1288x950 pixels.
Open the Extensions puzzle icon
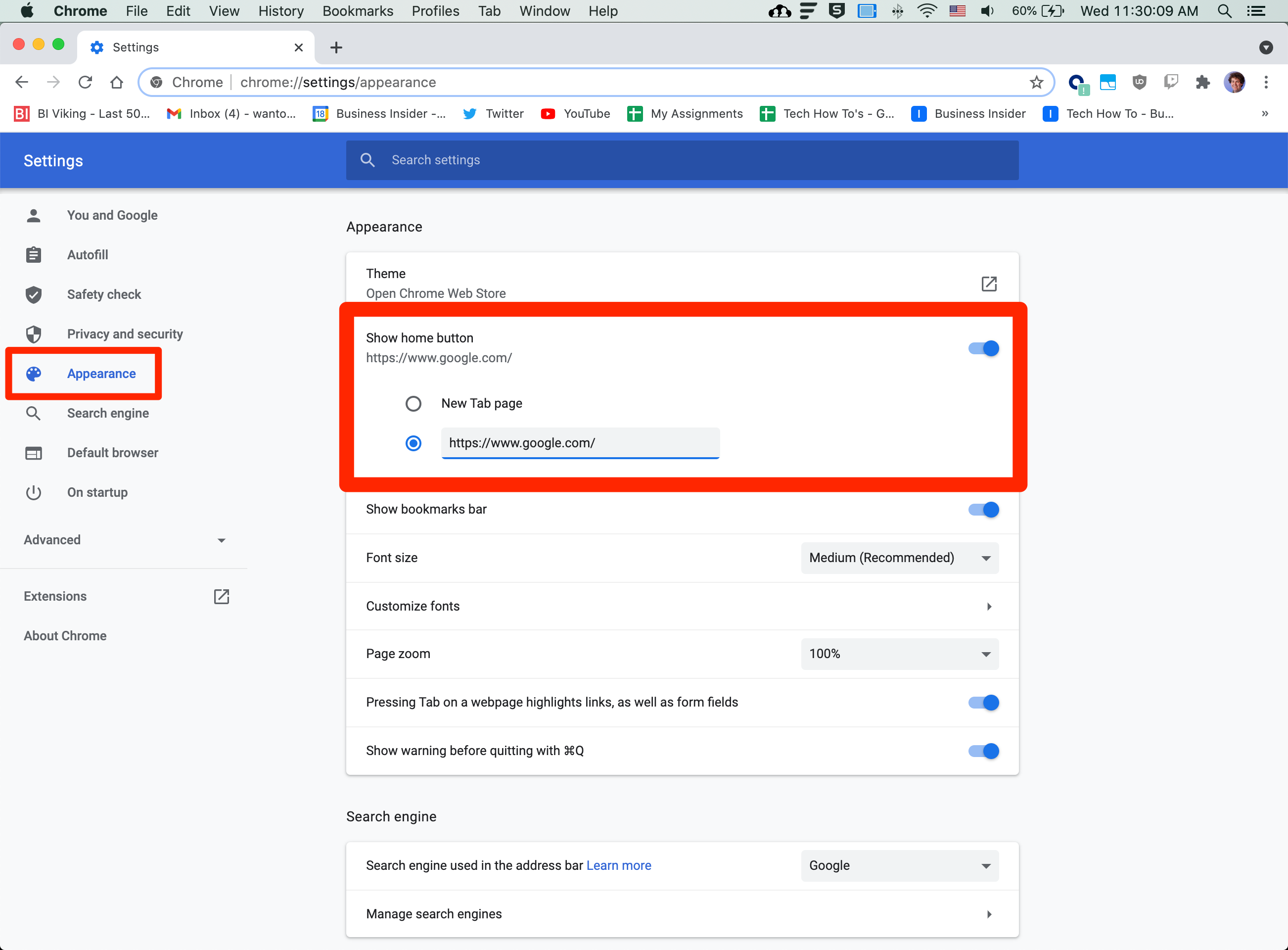[1202, 82]
